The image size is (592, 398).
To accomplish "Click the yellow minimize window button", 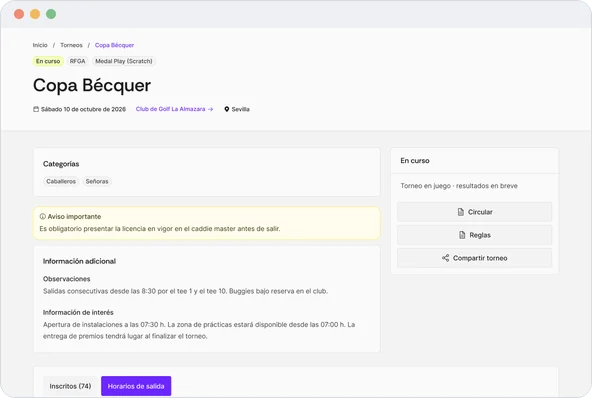I will click(x=35, y=14).
